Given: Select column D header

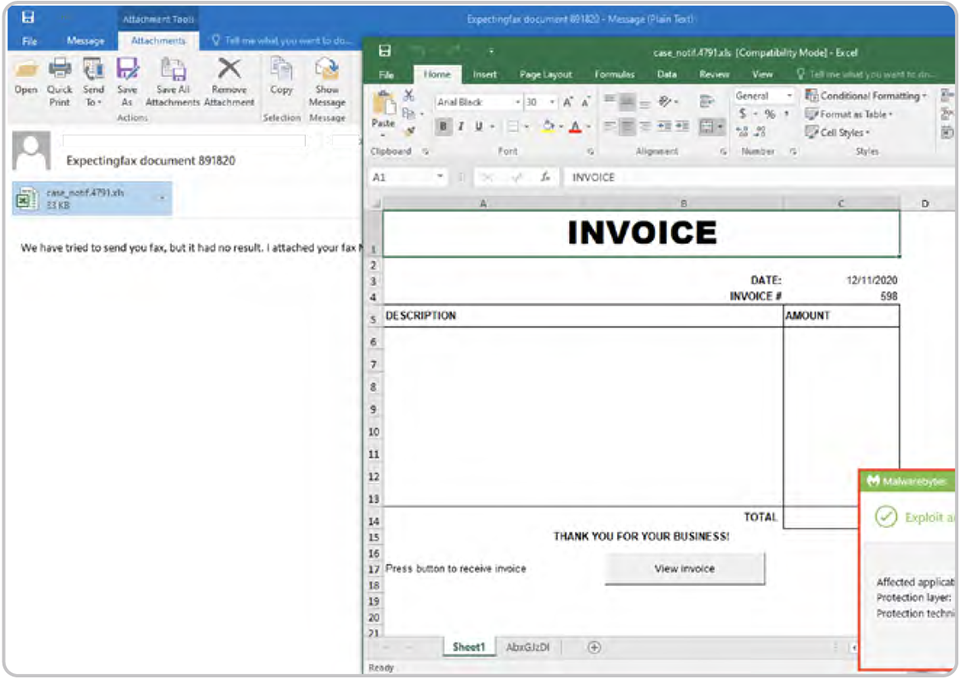Looking at the screenshot, I should pyautogui.click(x=926, y=203).
